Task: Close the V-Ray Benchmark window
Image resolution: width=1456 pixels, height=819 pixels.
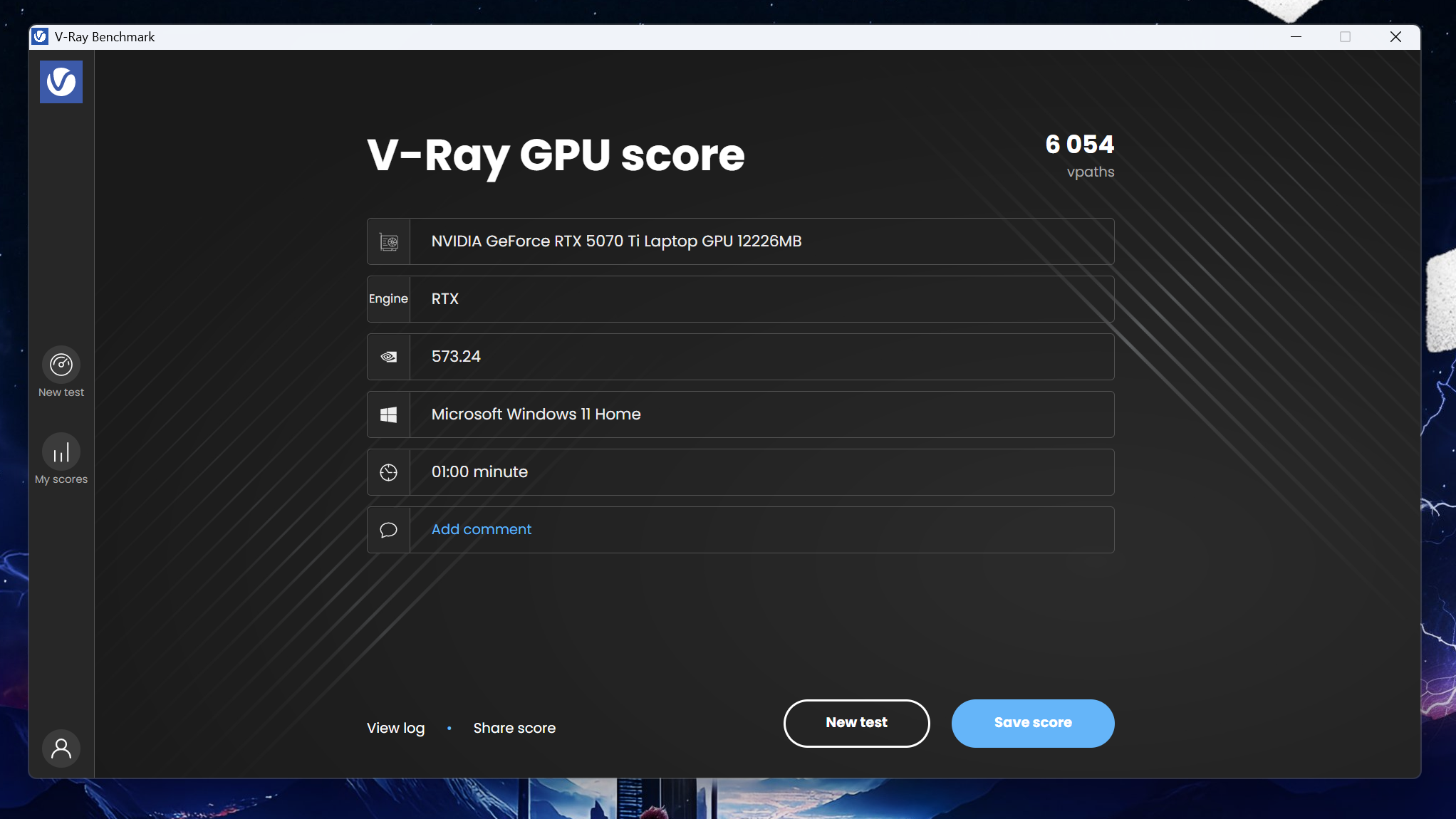Action: pos(1395,36)
